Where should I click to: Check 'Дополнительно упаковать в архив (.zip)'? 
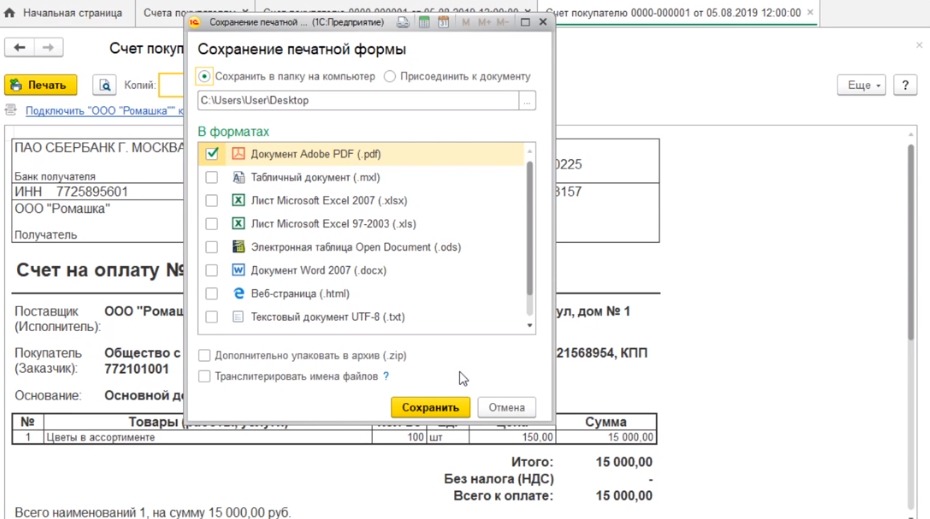(x=204, y=355)
